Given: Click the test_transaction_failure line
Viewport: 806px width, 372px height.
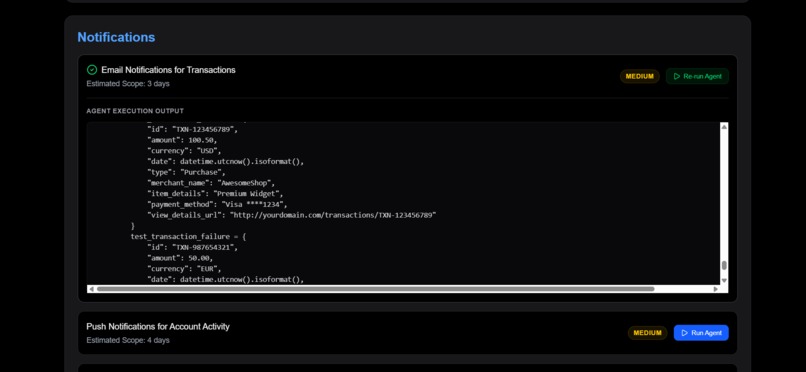Looking at the screenshot, I should coord(189,237).
